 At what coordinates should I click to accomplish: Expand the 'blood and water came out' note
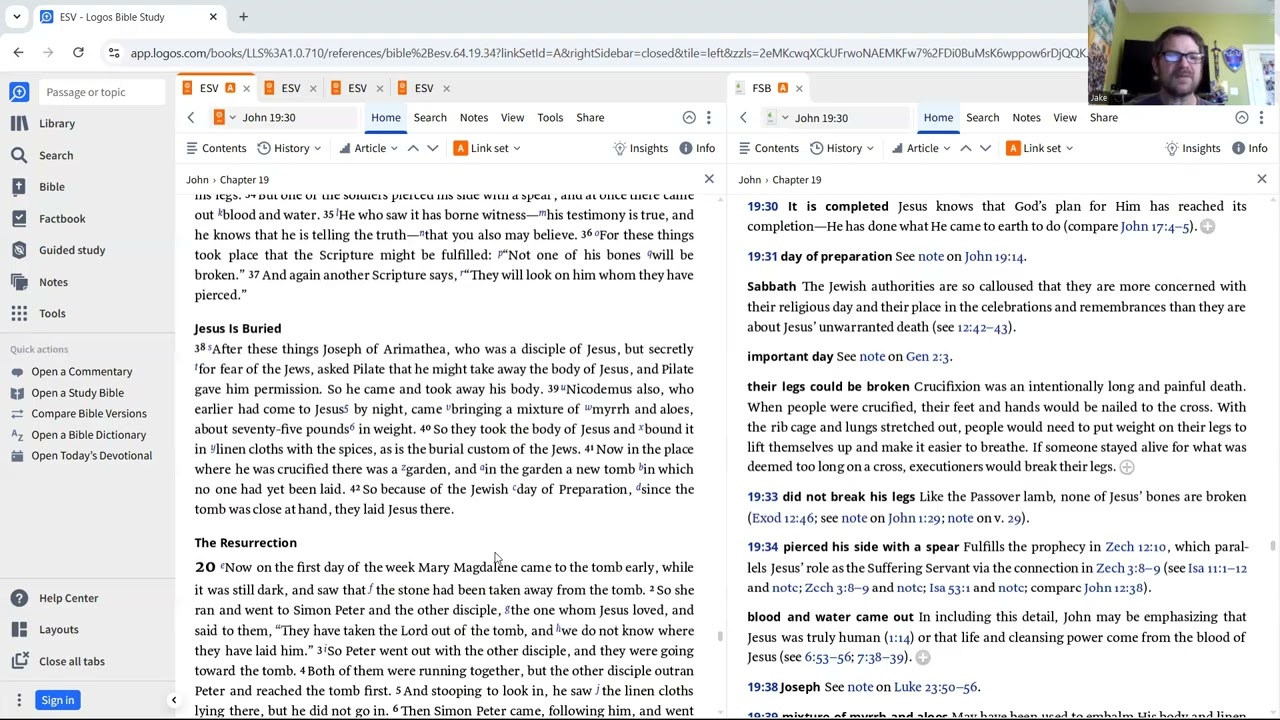tap(922, 658)
